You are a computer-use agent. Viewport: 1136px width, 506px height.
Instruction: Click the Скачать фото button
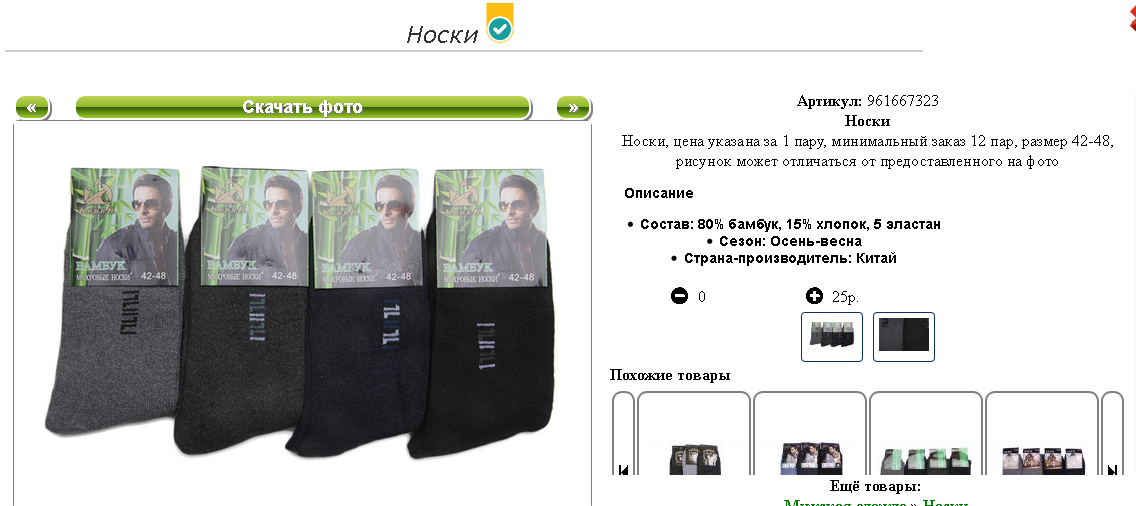[x=303, y=108]
